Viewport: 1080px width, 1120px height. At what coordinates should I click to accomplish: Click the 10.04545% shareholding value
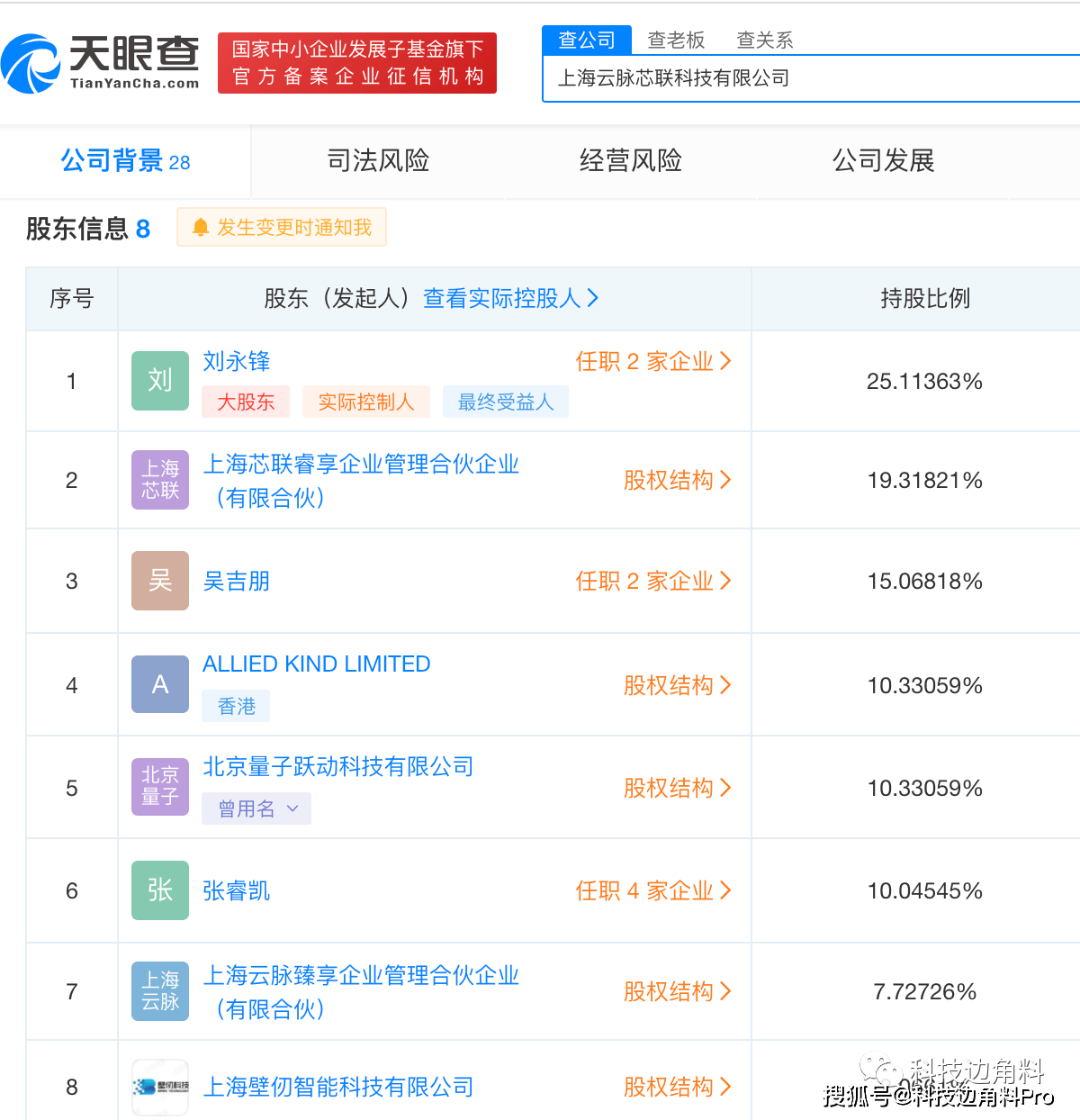click(x=924, y=890)
